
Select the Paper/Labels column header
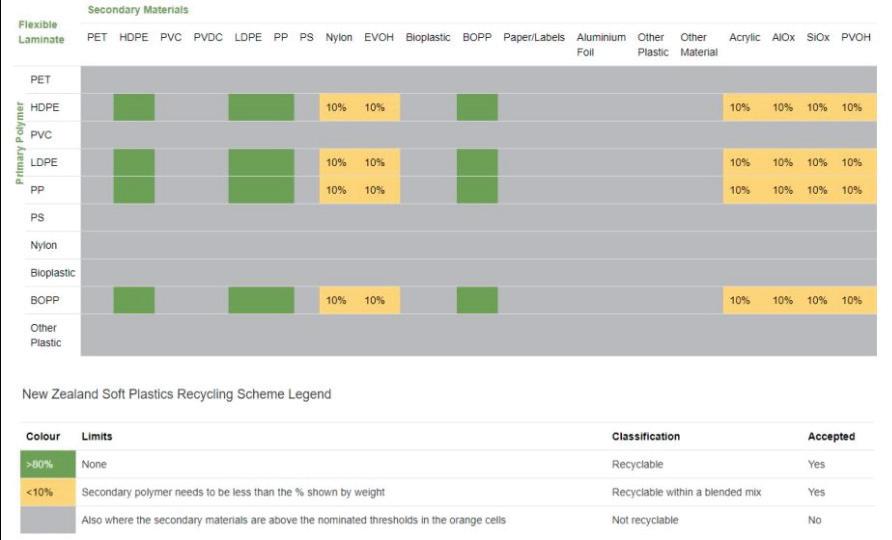pos(534,37)
